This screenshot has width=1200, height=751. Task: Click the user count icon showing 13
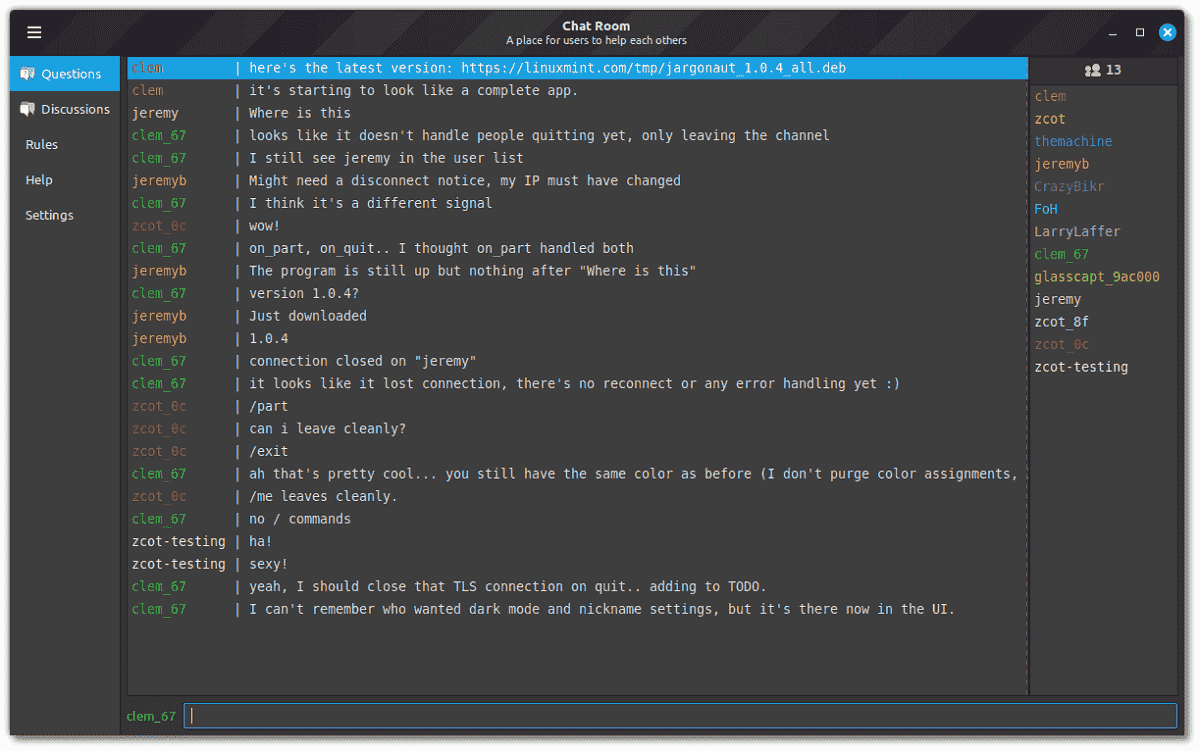pyautogui.click(x=1092, y=70)
